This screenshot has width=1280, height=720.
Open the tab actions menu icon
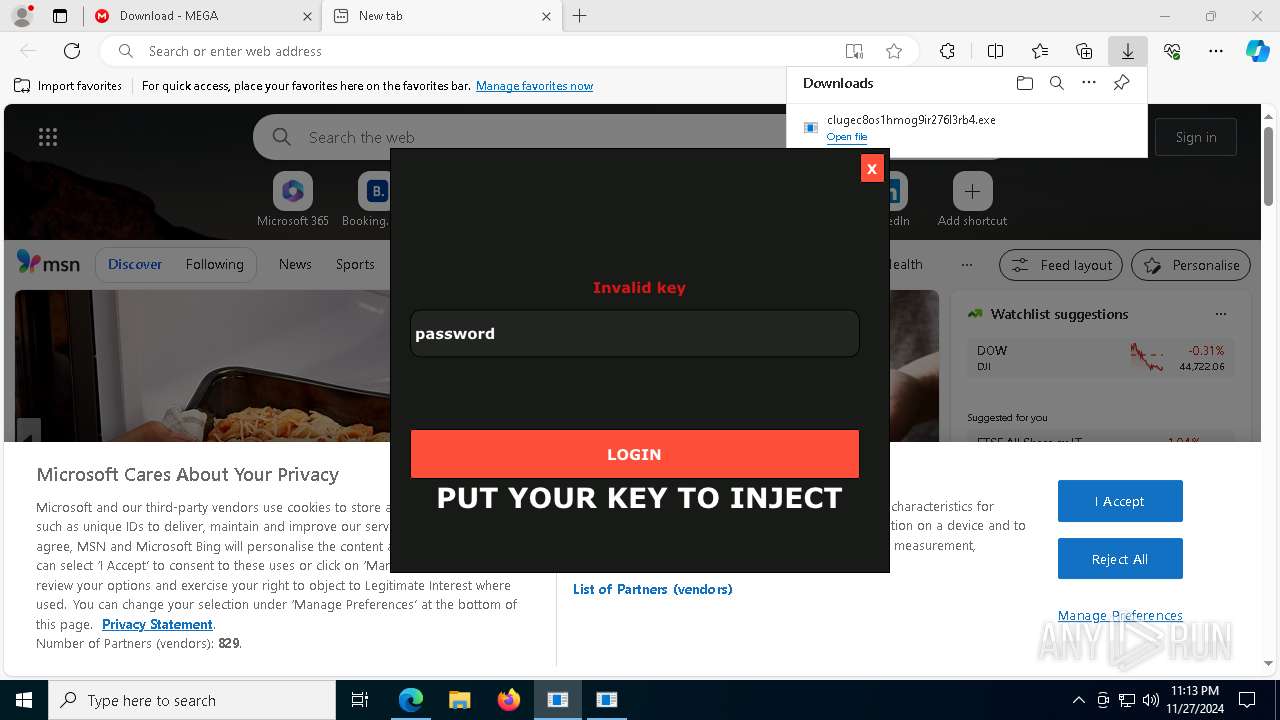click(60, 16)
